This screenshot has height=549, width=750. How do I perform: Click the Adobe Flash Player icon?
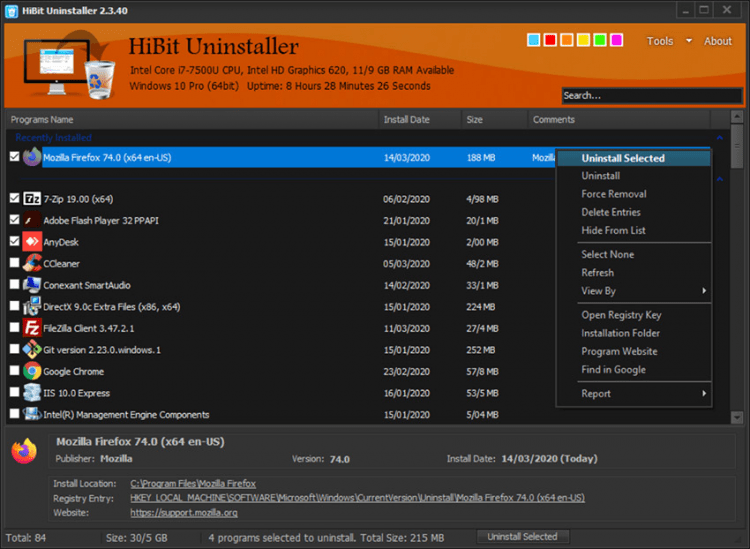(x=32, y=220)
